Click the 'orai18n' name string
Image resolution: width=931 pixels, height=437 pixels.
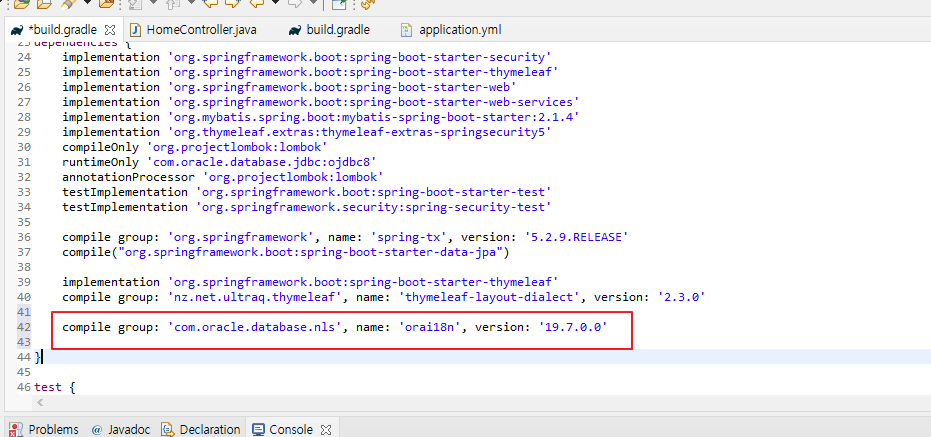coord(430,327)
